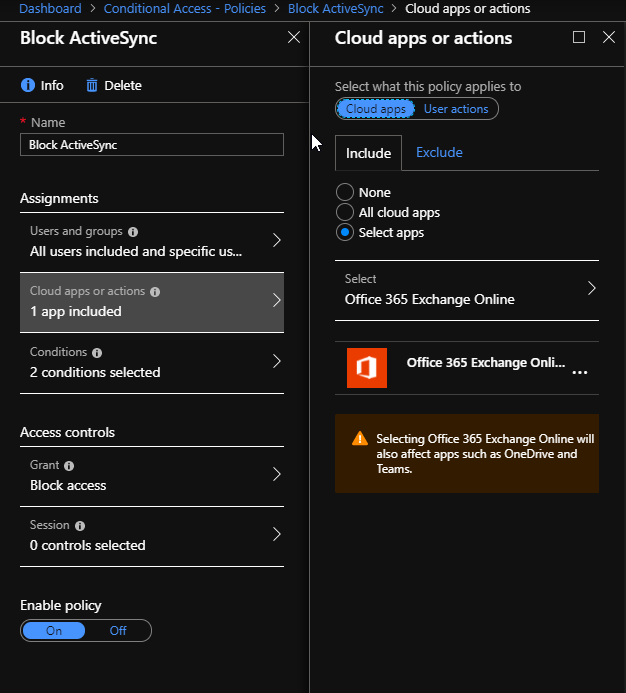This screenshot has height=693, width=626.
Task: Switch to the Include tab
Action: click(368, 153)
